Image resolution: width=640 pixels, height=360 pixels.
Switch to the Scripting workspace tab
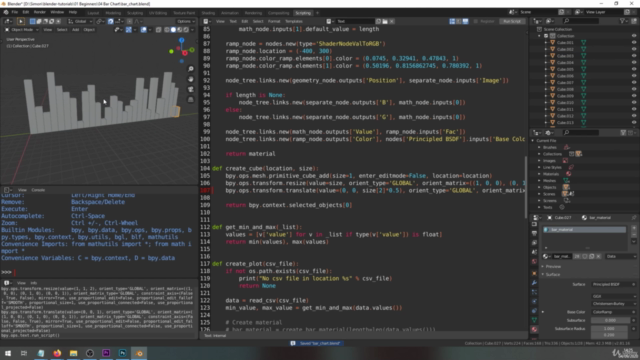click(303, 13)
